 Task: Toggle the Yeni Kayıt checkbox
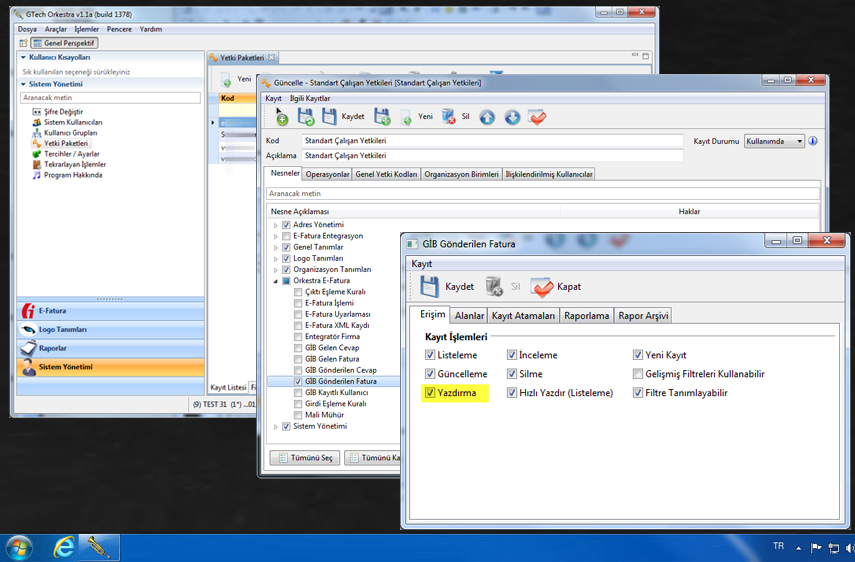tap(637, 355)
